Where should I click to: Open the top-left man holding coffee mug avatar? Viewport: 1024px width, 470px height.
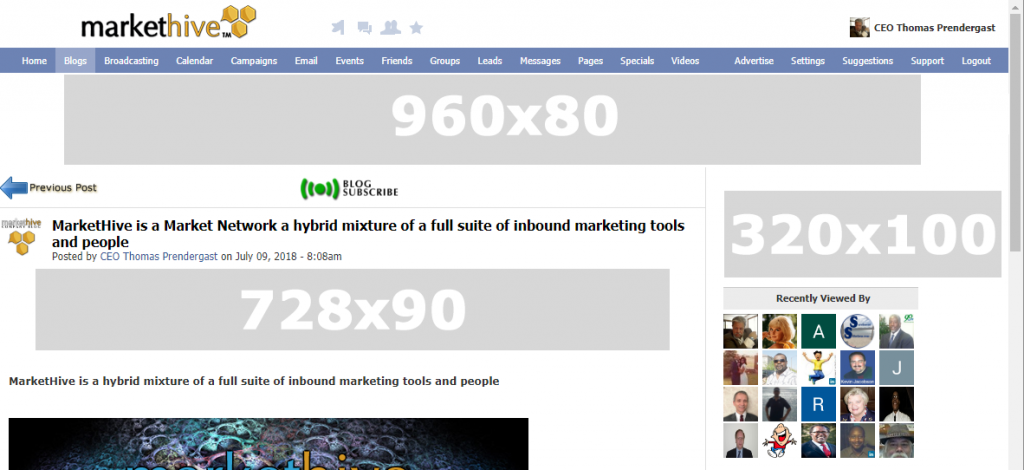tap(741, 332)
